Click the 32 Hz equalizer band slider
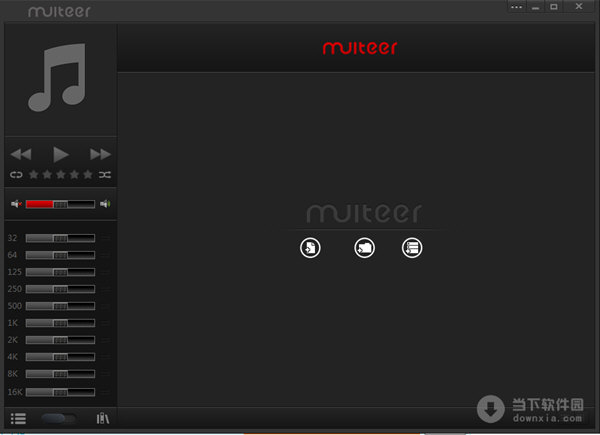The width and height of the screenshot is (600, 435). click(60, 238)
